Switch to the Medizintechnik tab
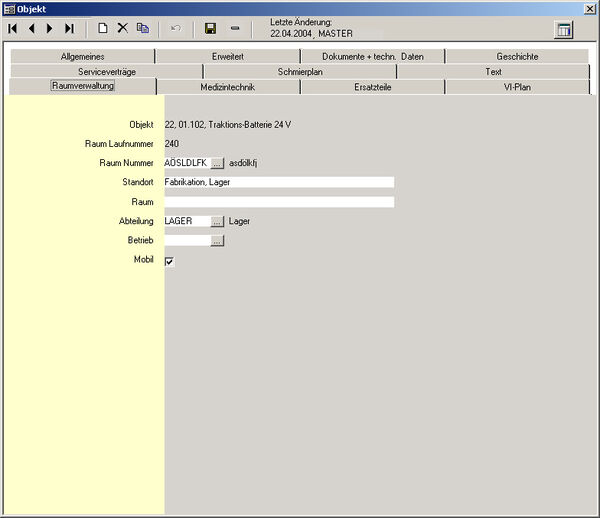 tap(228, 87)
